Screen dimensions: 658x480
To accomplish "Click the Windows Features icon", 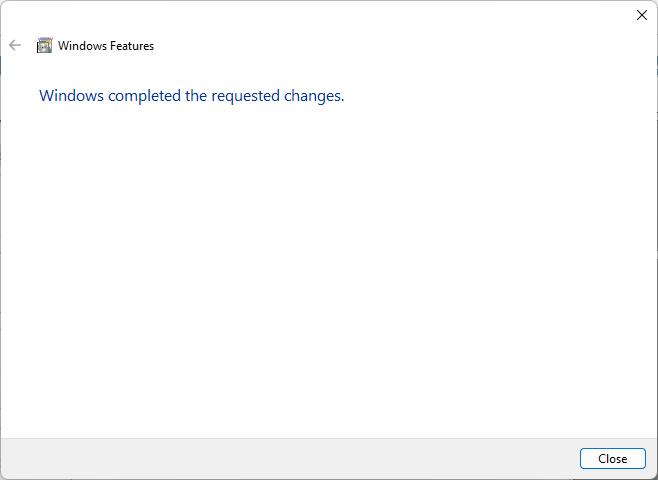I will 44,45.
